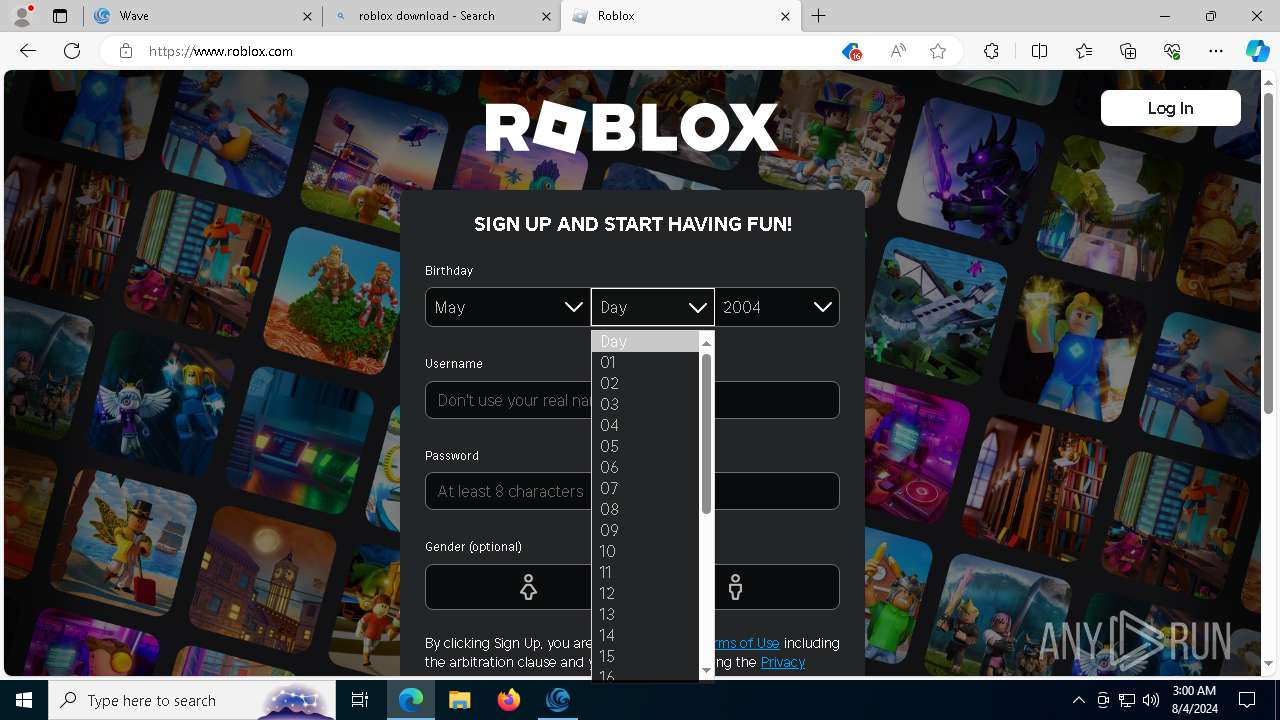Click page vertical scrollbar thumb
This screenshot has height=720, width=1280.
point(1268,251)
